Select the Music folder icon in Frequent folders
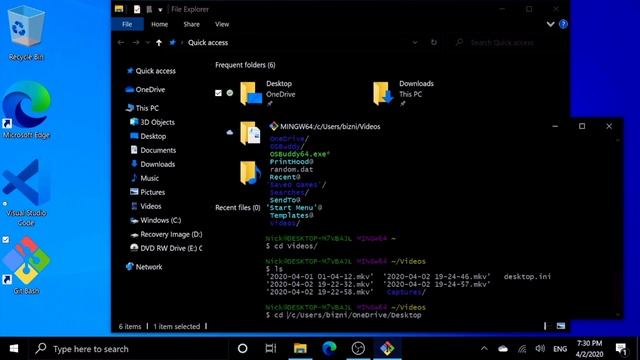The image size is (640, 360). tap(250, 173)
